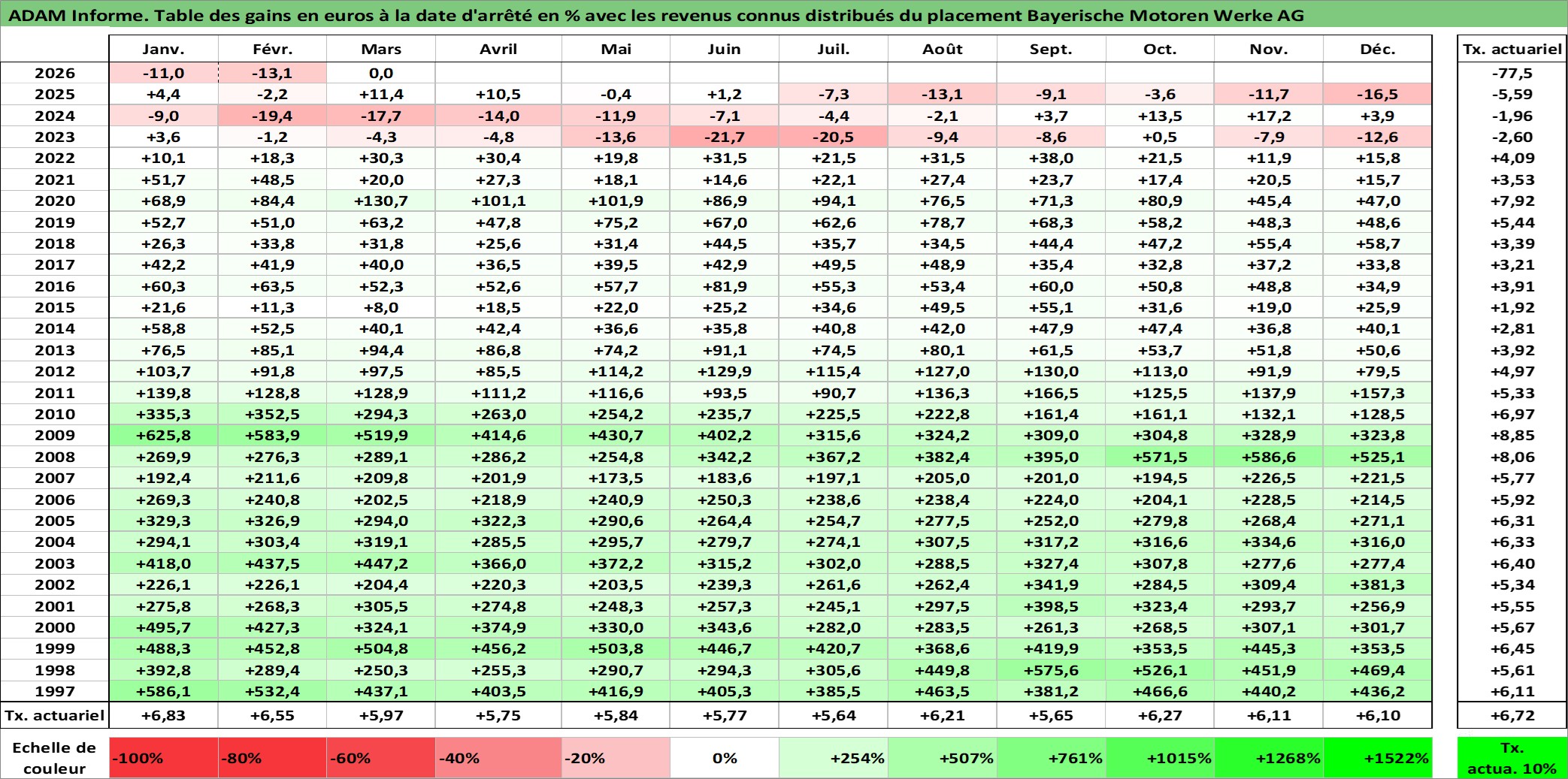Click the -100% red color scale swatch
1568x779 pixels.
click(164, 757)
